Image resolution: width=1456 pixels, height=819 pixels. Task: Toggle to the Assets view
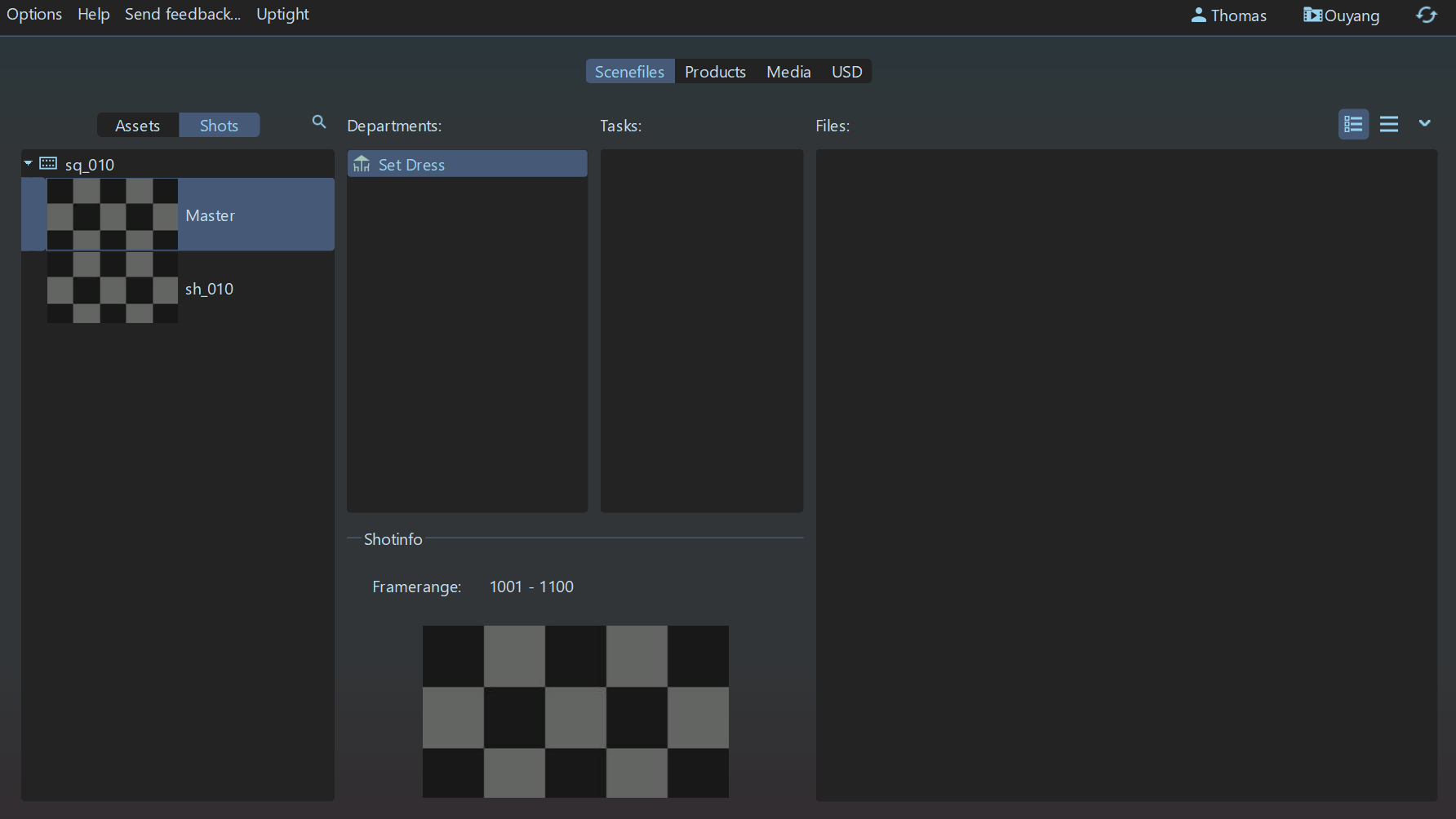pos(137,126)
